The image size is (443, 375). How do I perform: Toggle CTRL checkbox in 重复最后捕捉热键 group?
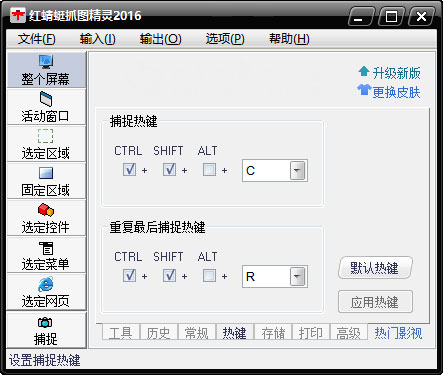click(x=129, y=276)
